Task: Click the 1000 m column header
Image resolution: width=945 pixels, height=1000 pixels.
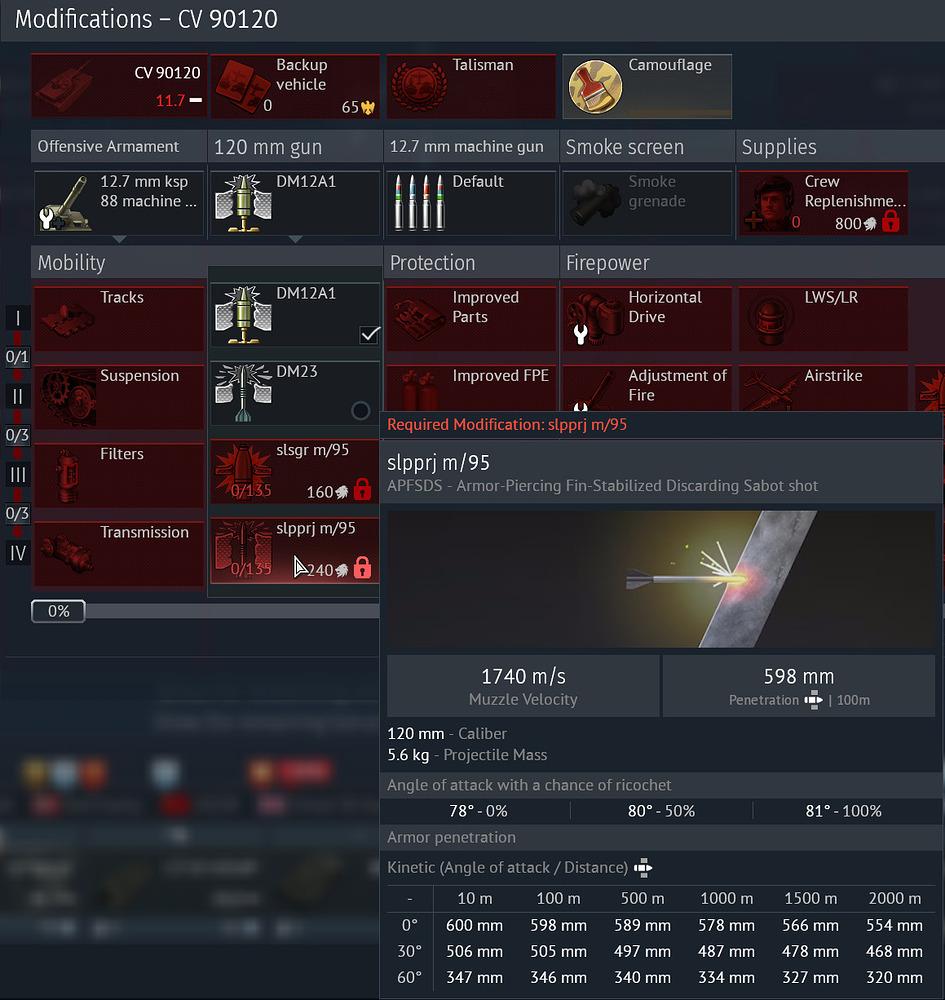Action: click(726, 899)
